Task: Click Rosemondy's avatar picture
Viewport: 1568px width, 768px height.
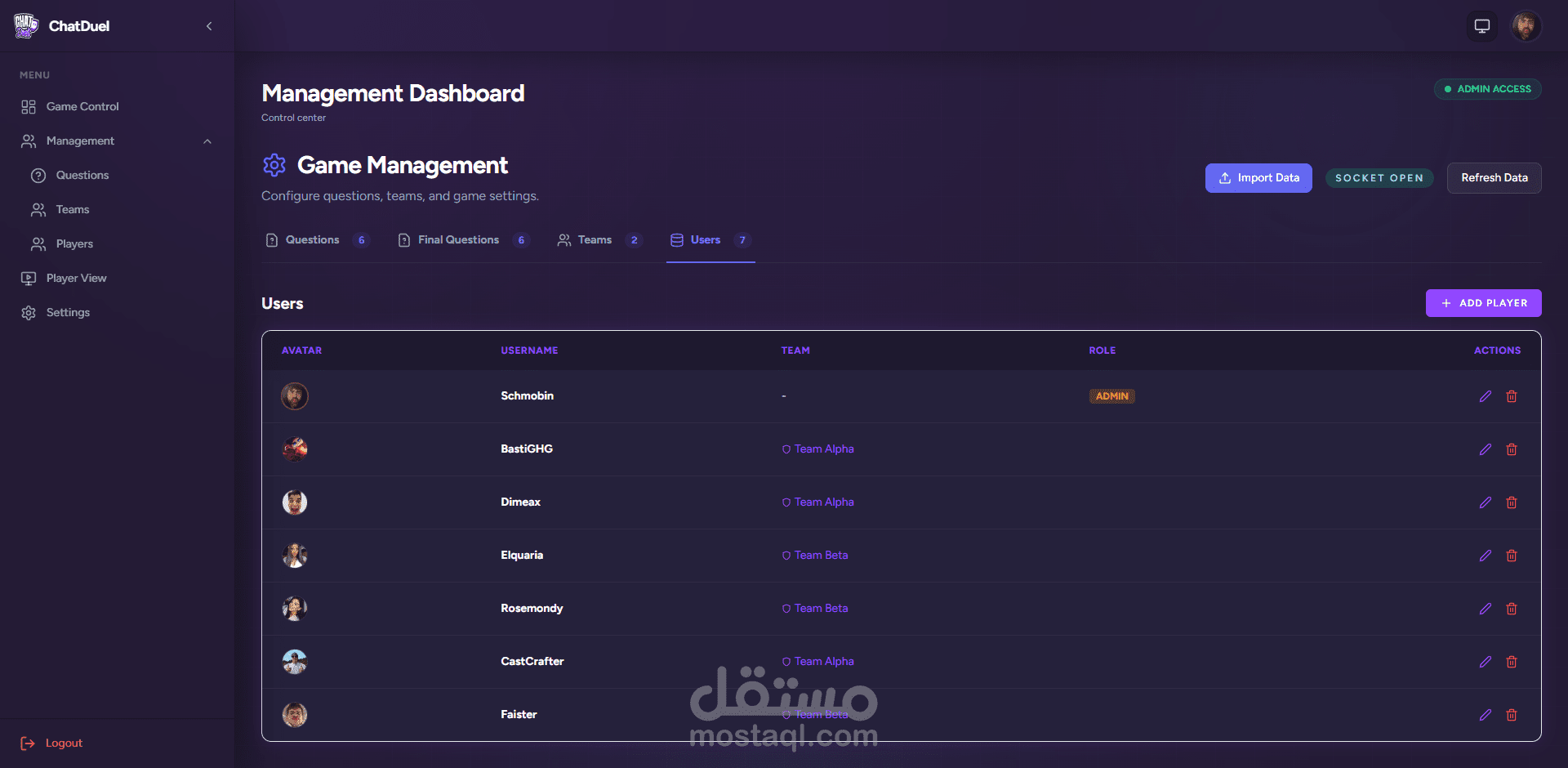Action: coord(295,609)
